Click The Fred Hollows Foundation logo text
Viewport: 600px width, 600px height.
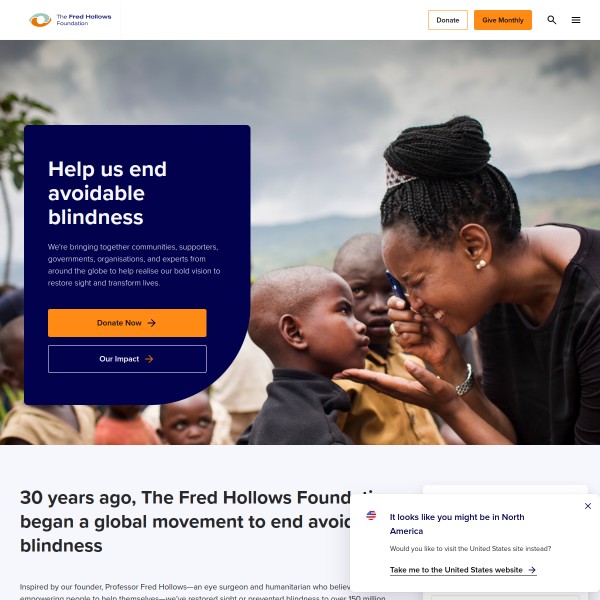(84, 20)
